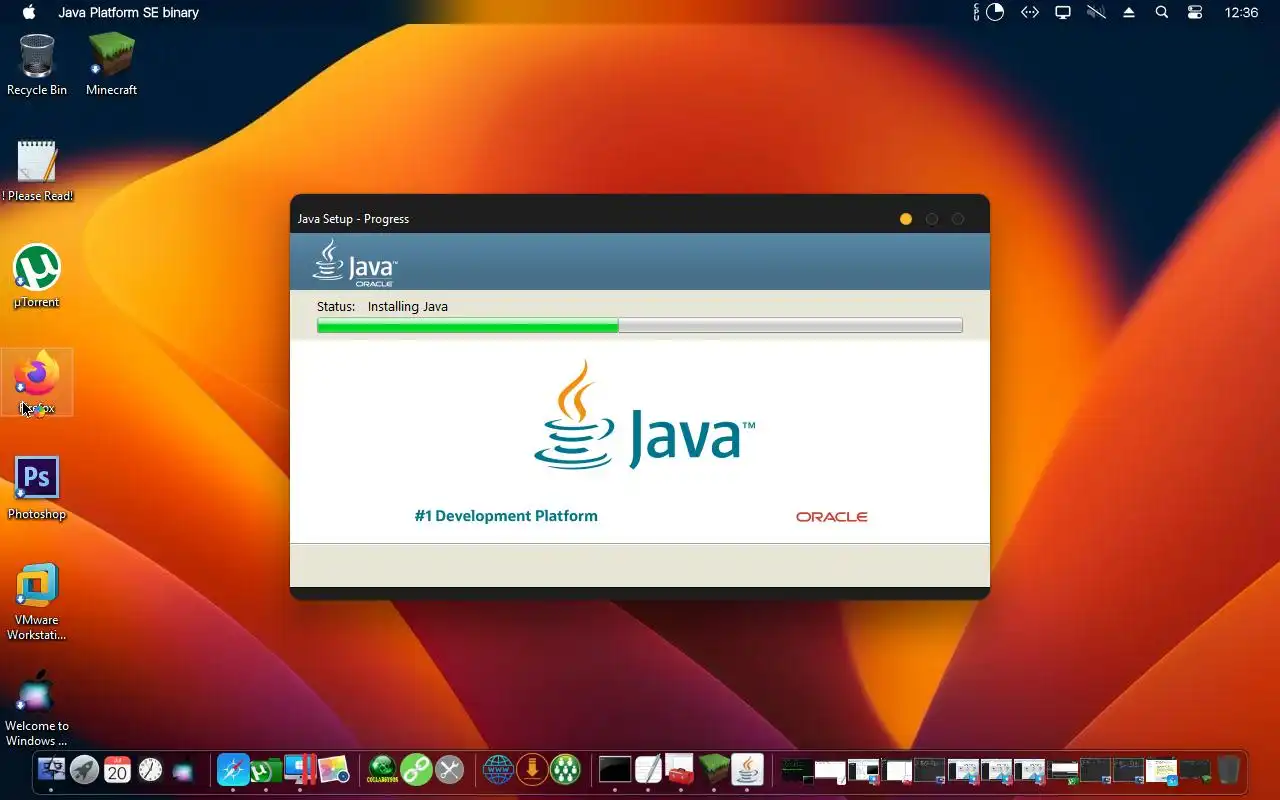Viewport: 1280px width, 800px height.
Task: Click the red ORACLE logo text
Action: (832, 517)
